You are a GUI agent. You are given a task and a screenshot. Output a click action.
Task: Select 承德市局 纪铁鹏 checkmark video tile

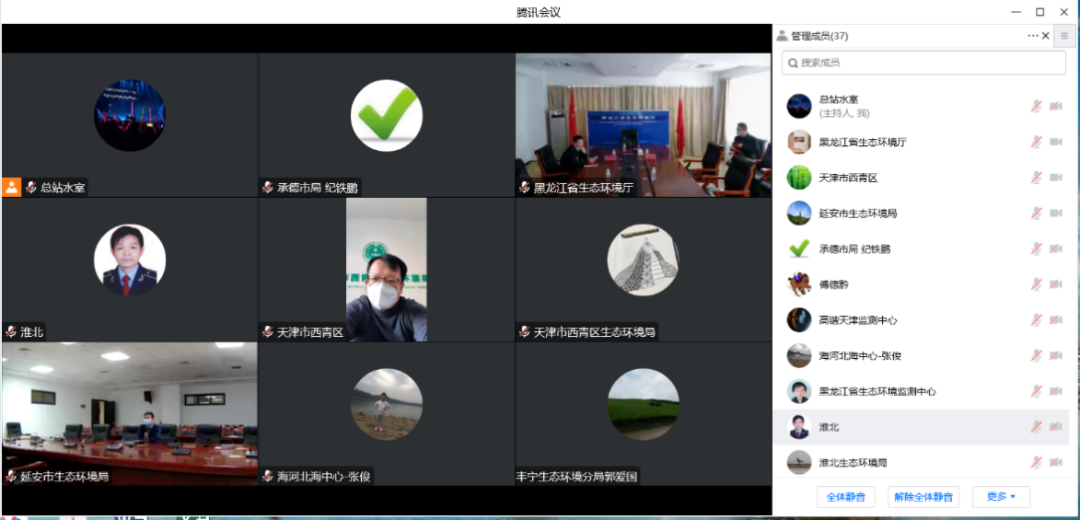[387, 125]
